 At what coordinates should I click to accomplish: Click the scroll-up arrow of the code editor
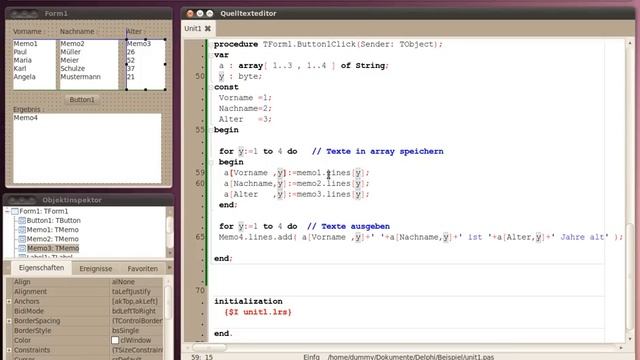click(x=630, y=43)
